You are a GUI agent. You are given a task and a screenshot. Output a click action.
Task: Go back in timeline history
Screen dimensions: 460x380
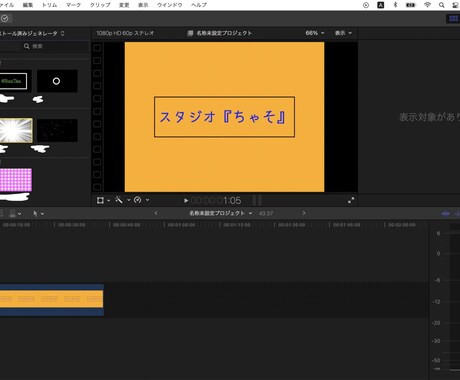coord(156,213)
